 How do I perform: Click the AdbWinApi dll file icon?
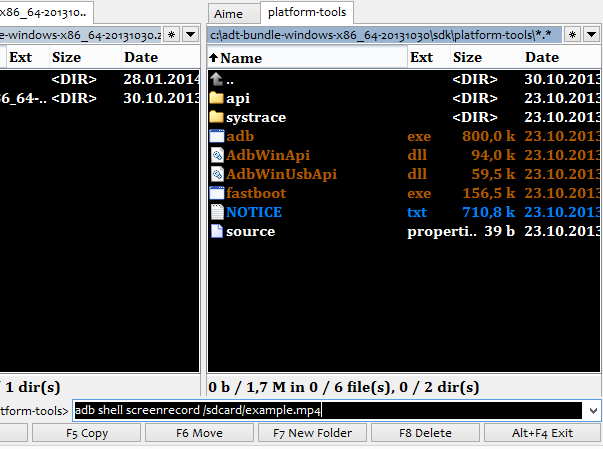pos(217,155)
